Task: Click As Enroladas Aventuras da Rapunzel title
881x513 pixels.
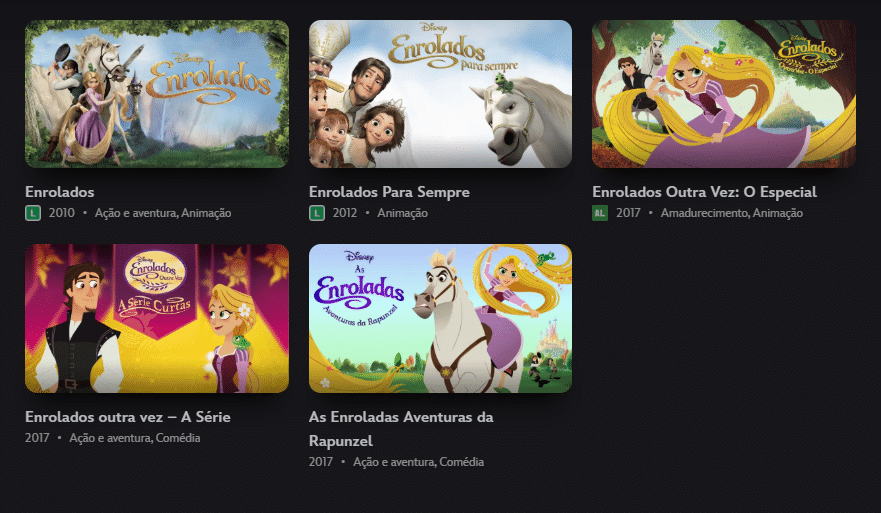Action: (401, 429)
